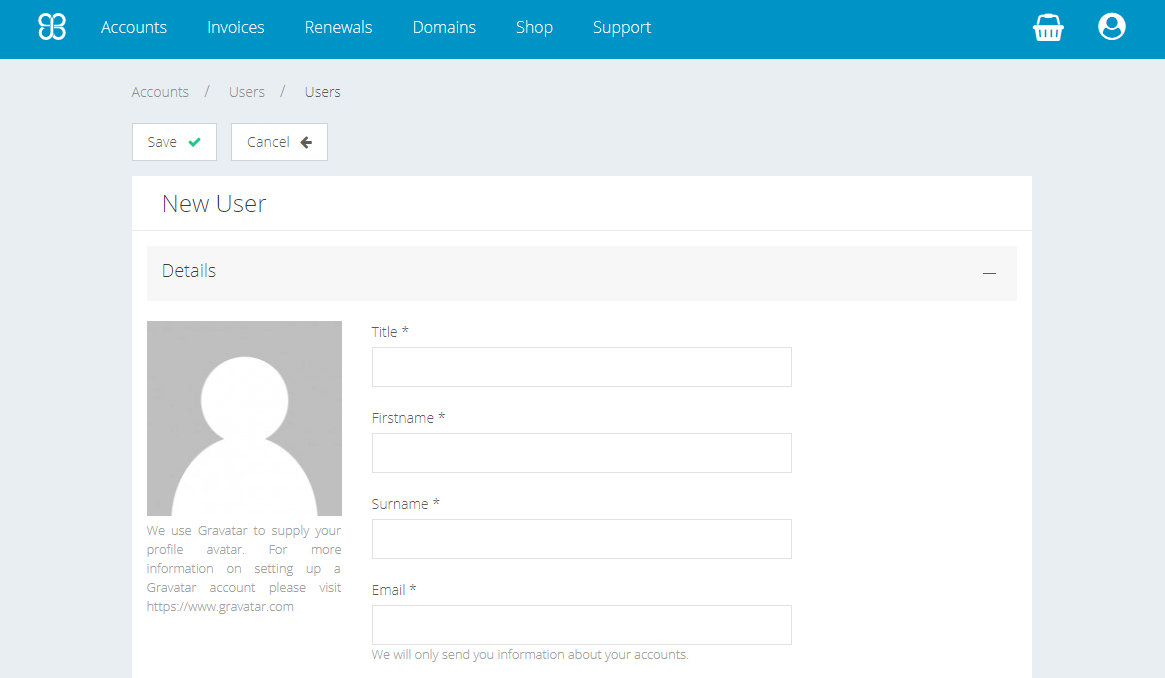1165x678 pixels.
Task: Click the back arrow on Cancel
Action: coord(306,142)
